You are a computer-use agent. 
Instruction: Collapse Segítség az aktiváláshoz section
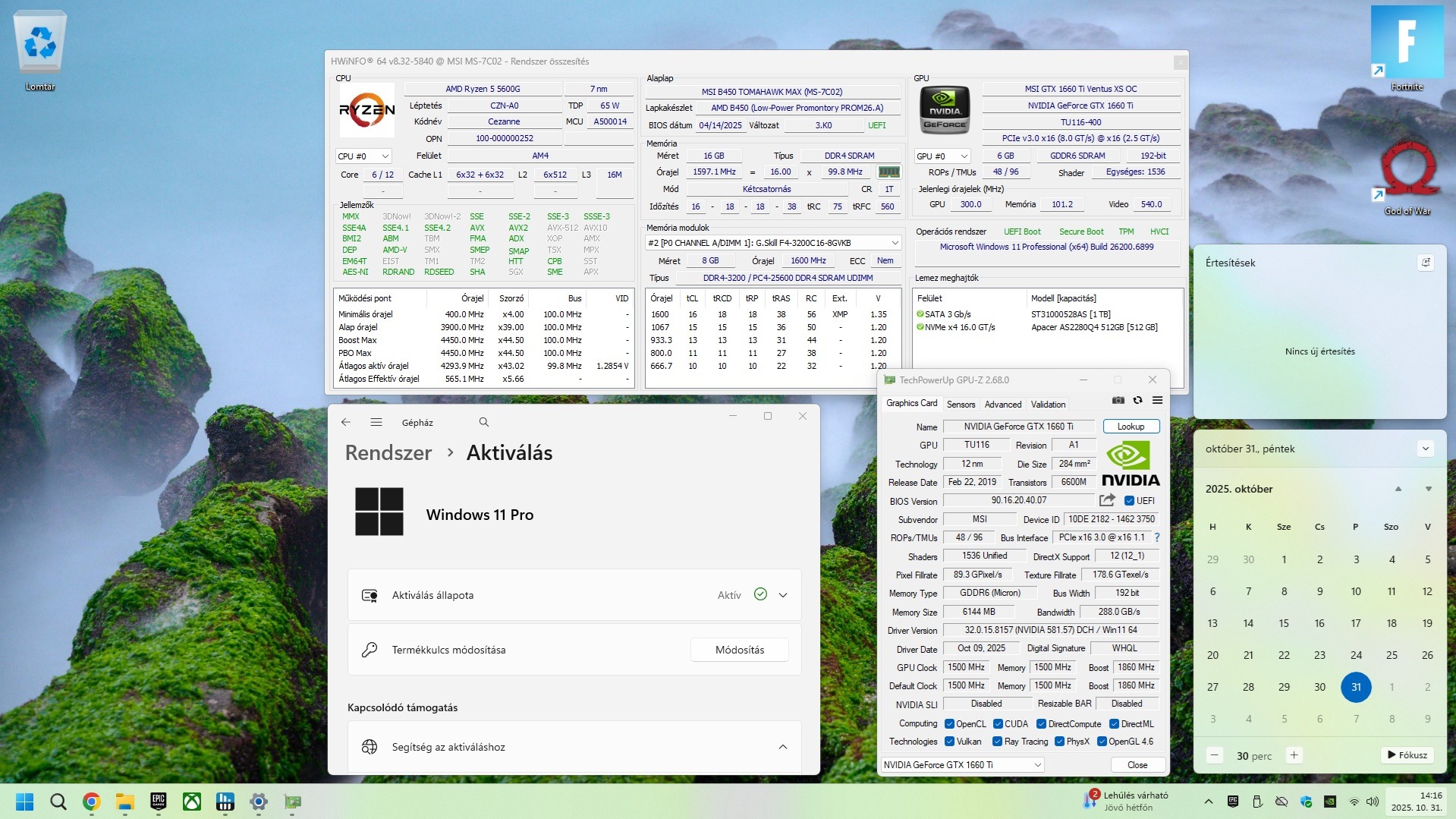pos(783,747)
